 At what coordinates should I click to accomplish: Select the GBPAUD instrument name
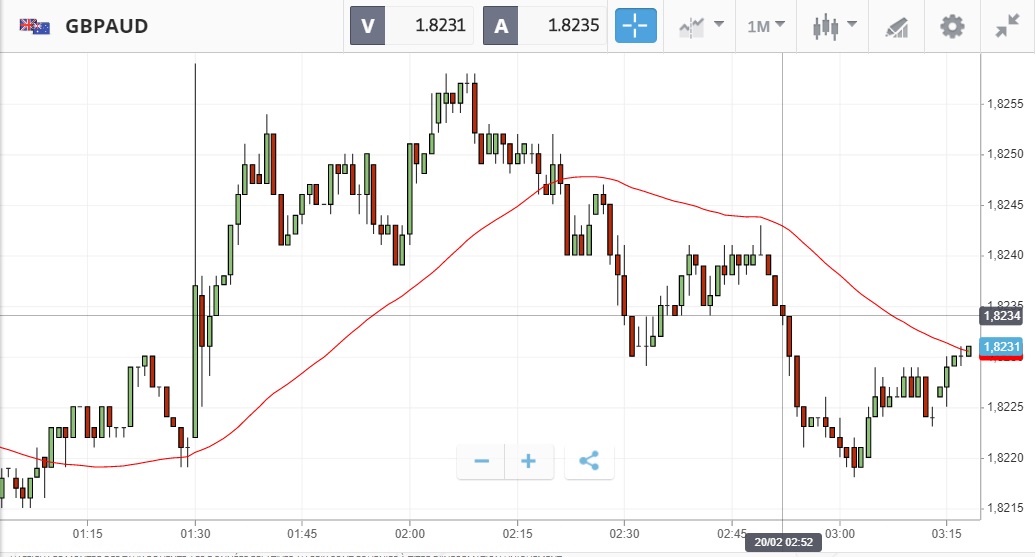coord(106,26)
